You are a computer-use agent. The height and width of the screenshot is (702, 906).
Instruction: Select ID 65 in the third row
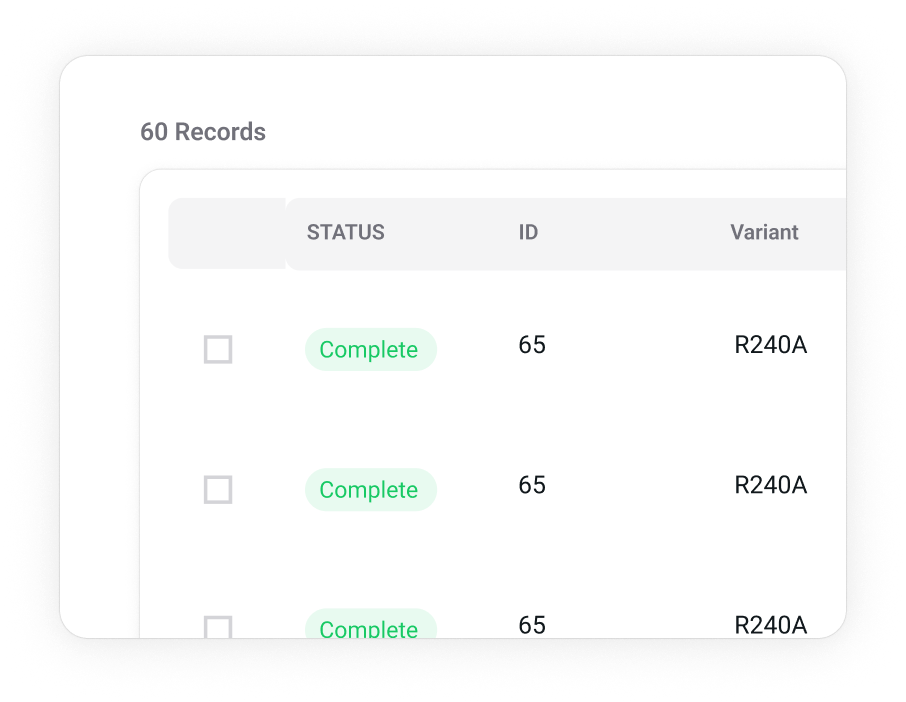(x=532, y=625)
